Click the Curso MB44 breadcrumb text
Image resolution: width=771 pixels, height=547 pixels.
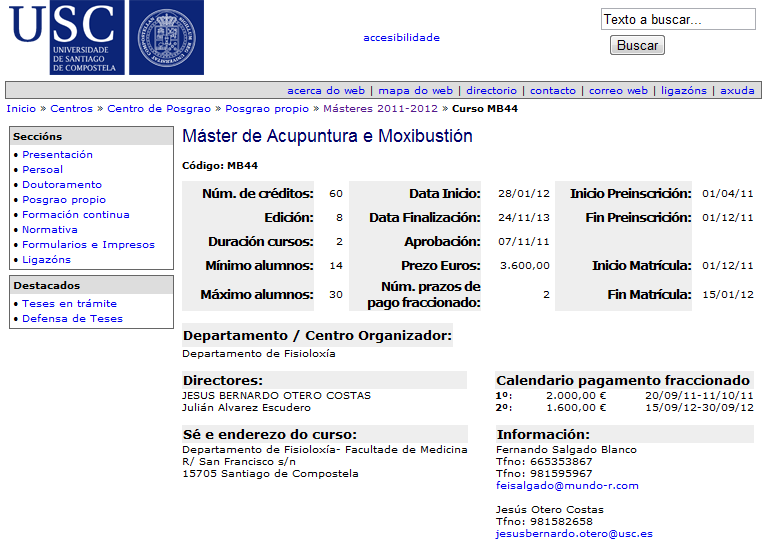[x=485, y=109]
